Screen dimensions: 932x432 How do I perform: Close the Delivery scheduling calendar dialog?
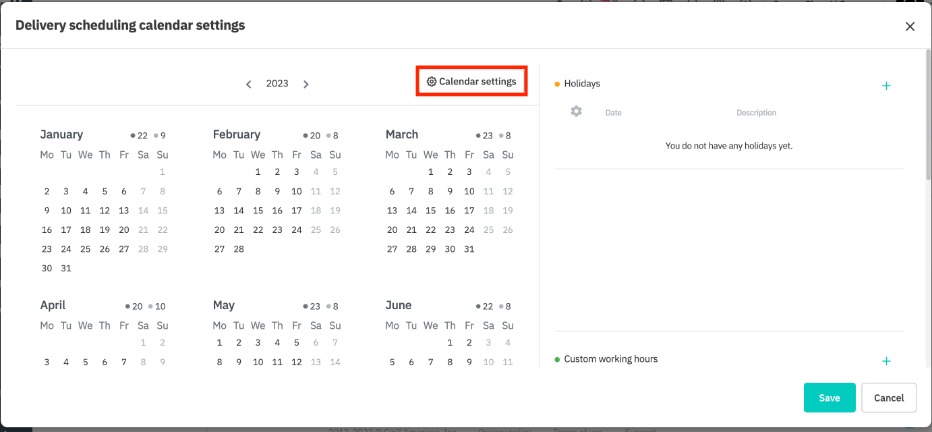[x=909, y=27]
